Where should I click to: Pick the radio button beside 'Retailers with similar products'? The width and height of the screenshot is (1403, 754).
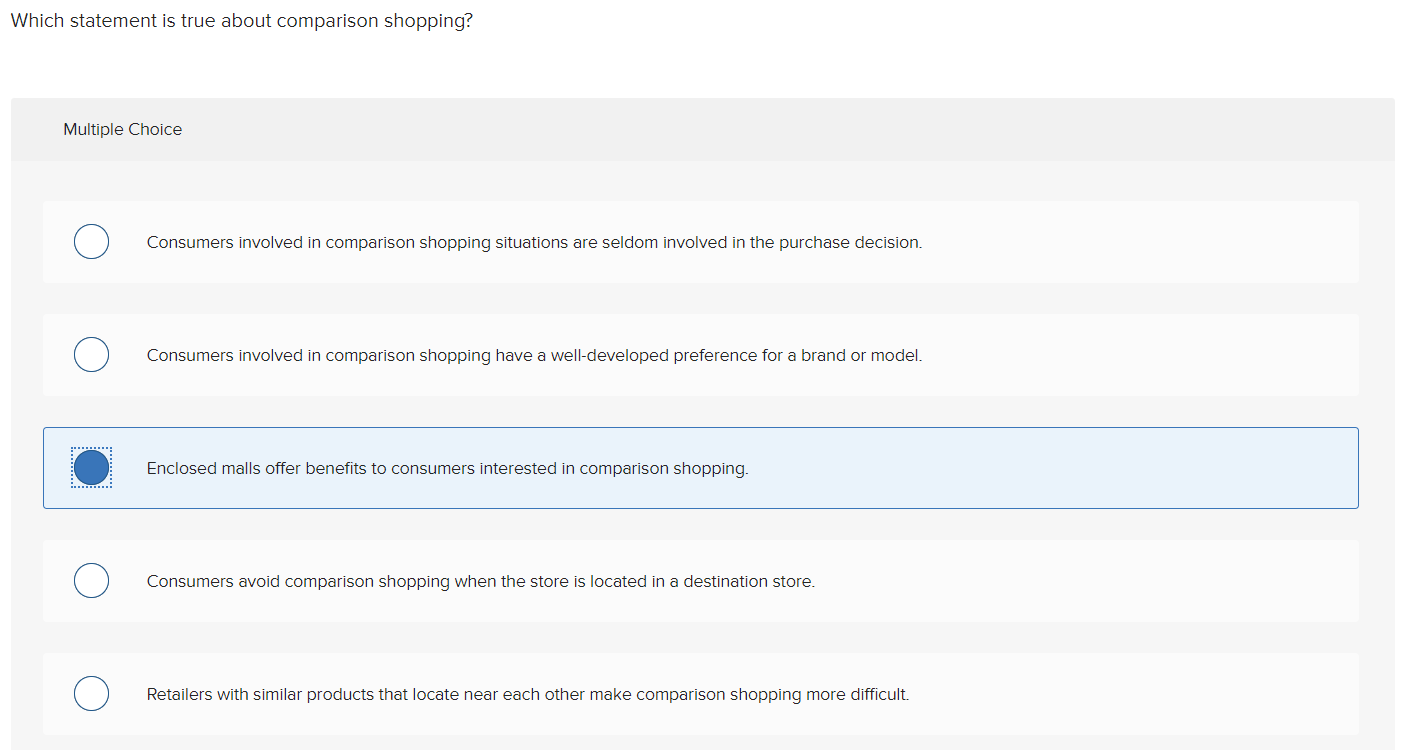[x=91, y=694]
